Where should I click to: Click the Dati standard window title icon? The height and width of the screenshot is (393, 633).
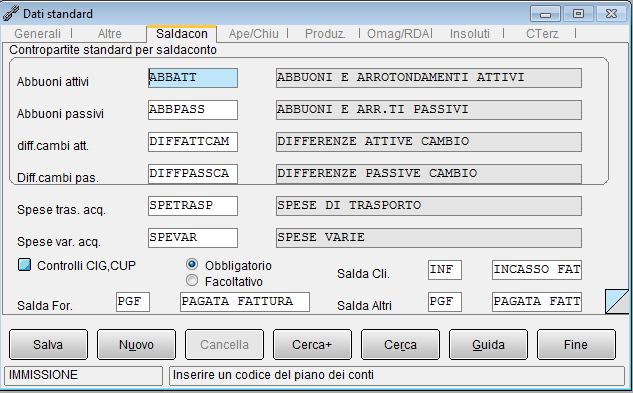point(10,13)
